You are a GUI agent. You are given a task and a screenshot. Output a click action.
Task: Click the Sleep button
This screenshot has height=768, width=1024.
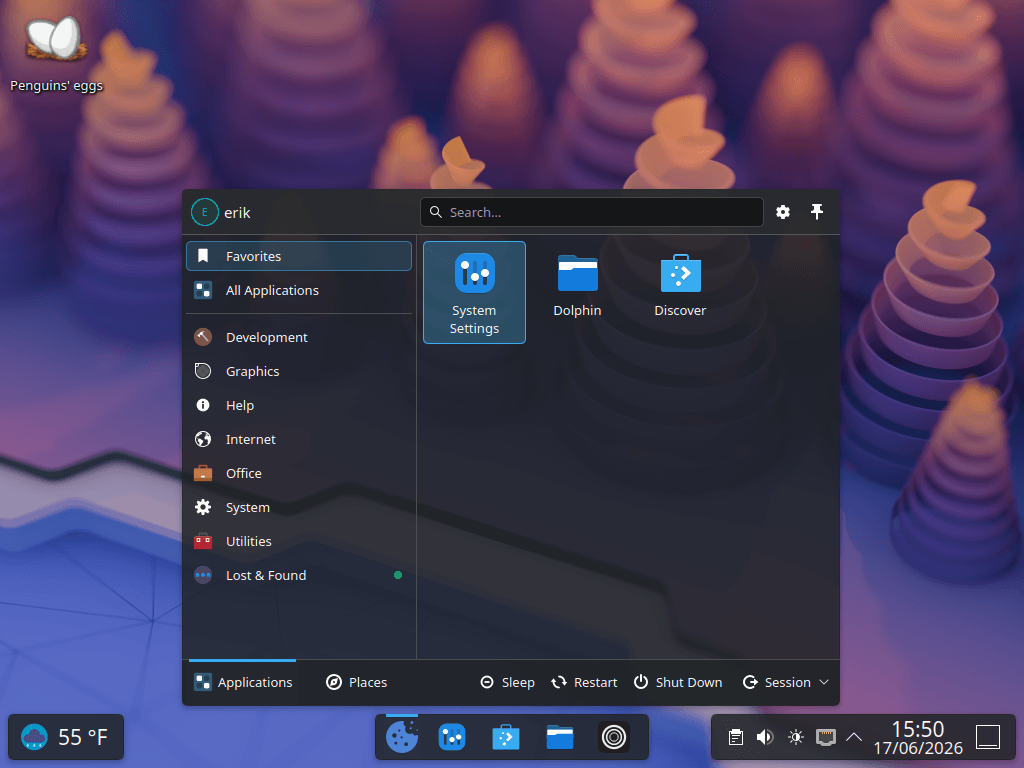click(x=507, y=682)
